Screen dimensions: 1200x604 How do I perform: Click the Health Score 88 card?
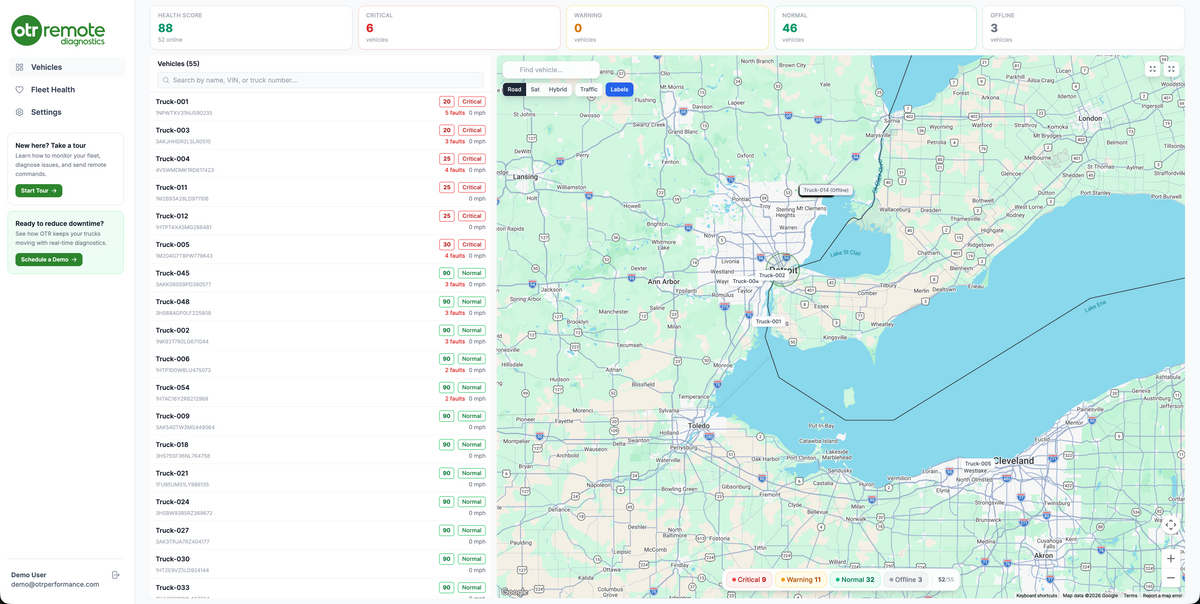pos(251,28)
